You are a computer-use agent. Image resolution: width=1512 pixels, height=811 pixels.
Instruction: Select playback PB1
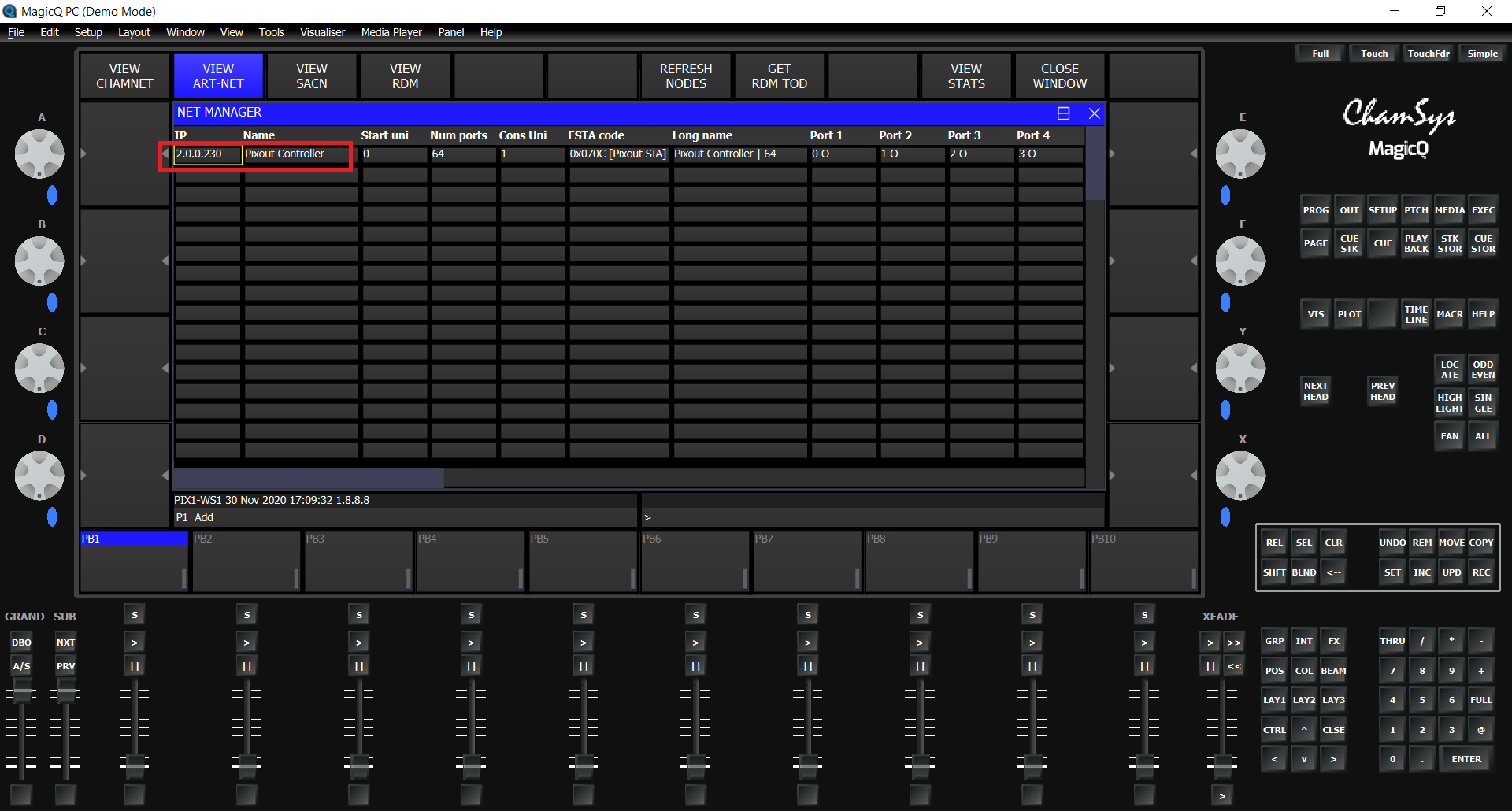[134, 561]
